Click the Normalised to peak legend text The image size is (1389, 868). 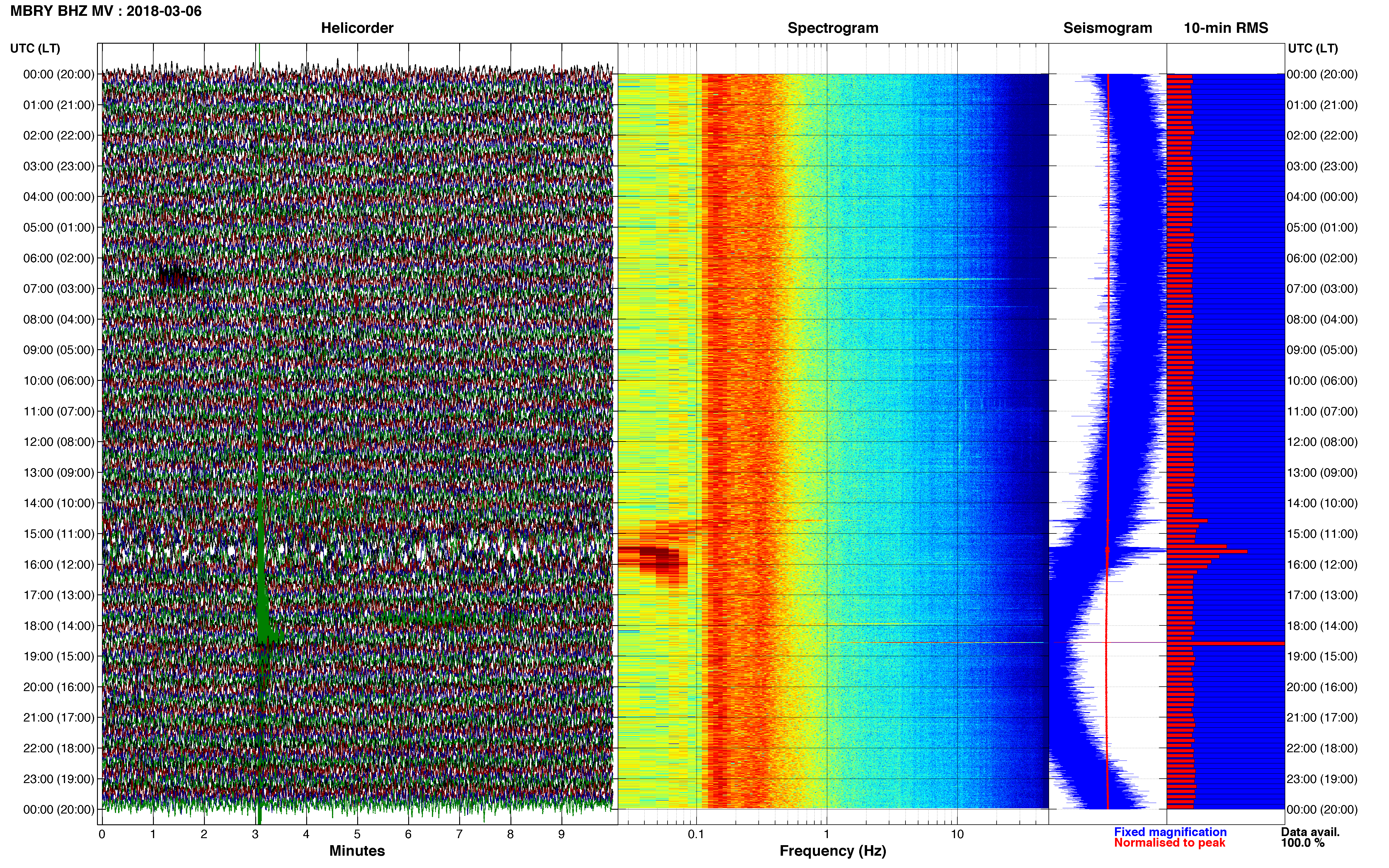tap(1170, 843)
